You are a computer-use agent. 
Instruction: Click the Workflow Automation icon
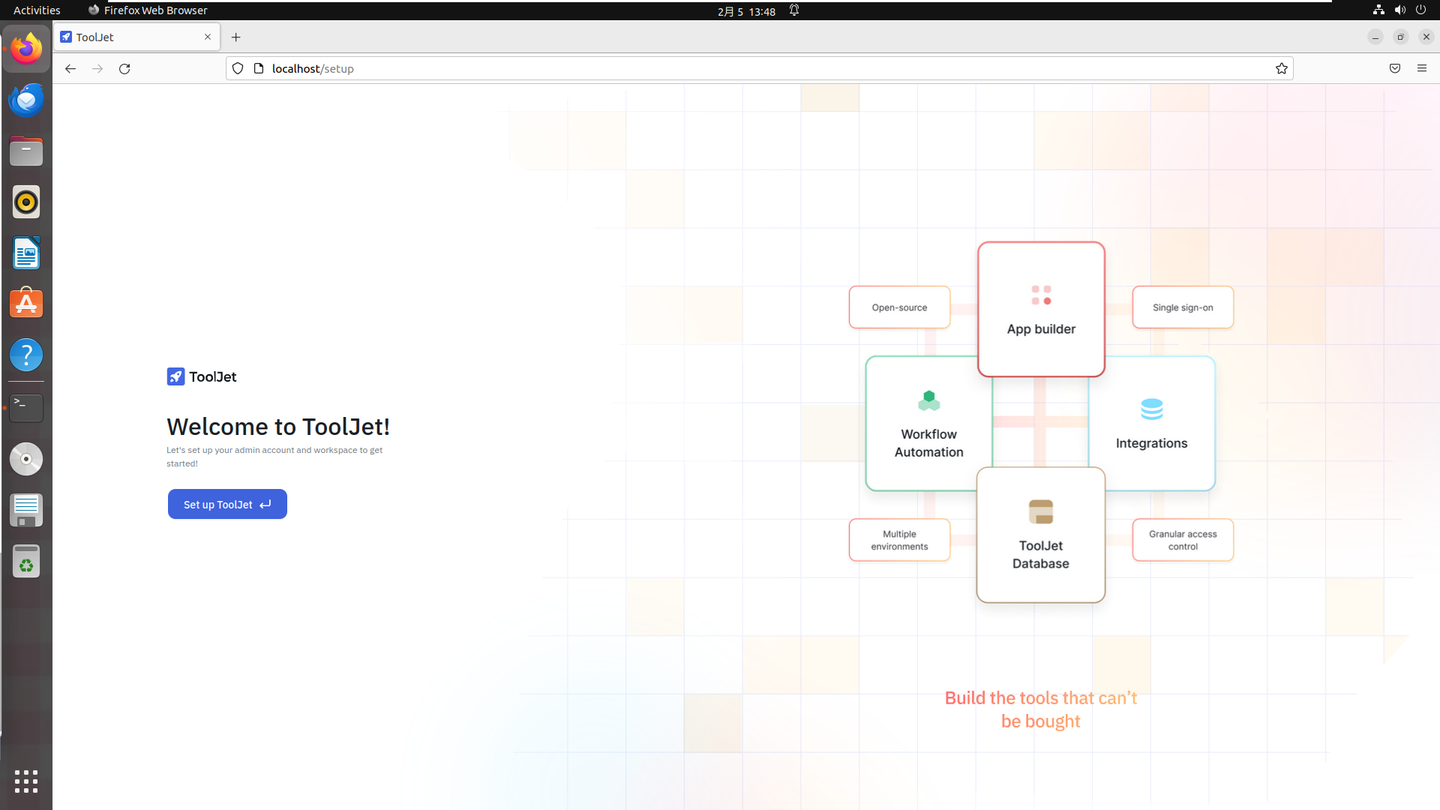[928, 399]
